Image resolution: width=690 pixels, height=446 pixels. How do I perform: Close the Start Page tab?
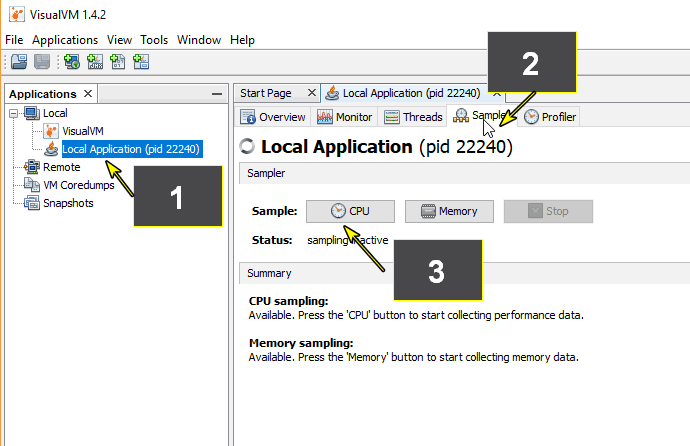click(312, 93)
